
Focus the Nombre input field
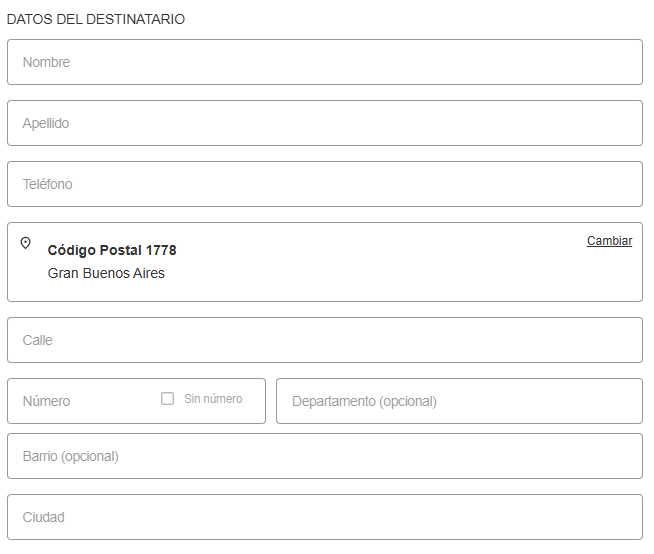pyautogui.click(x=324, y=62)
